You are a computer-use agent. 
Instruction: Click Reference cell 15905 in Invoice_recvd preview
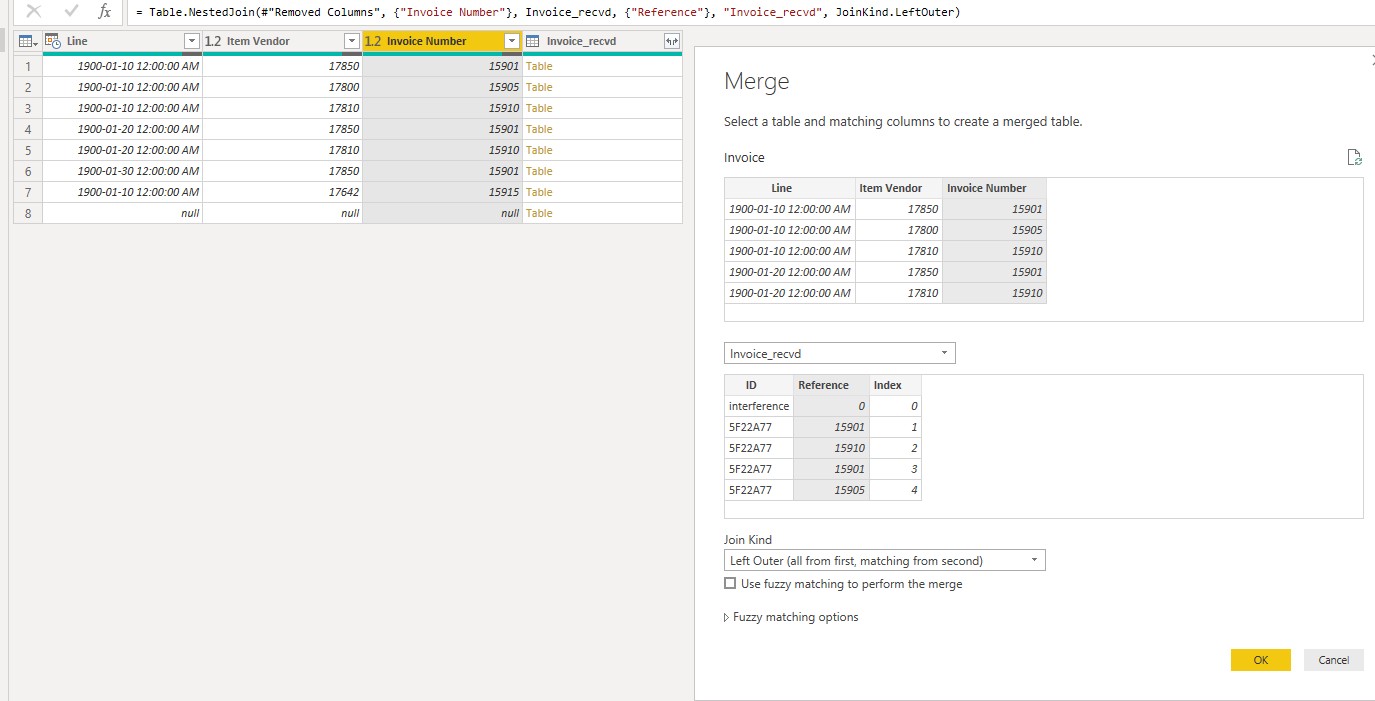tap(831, 490)
